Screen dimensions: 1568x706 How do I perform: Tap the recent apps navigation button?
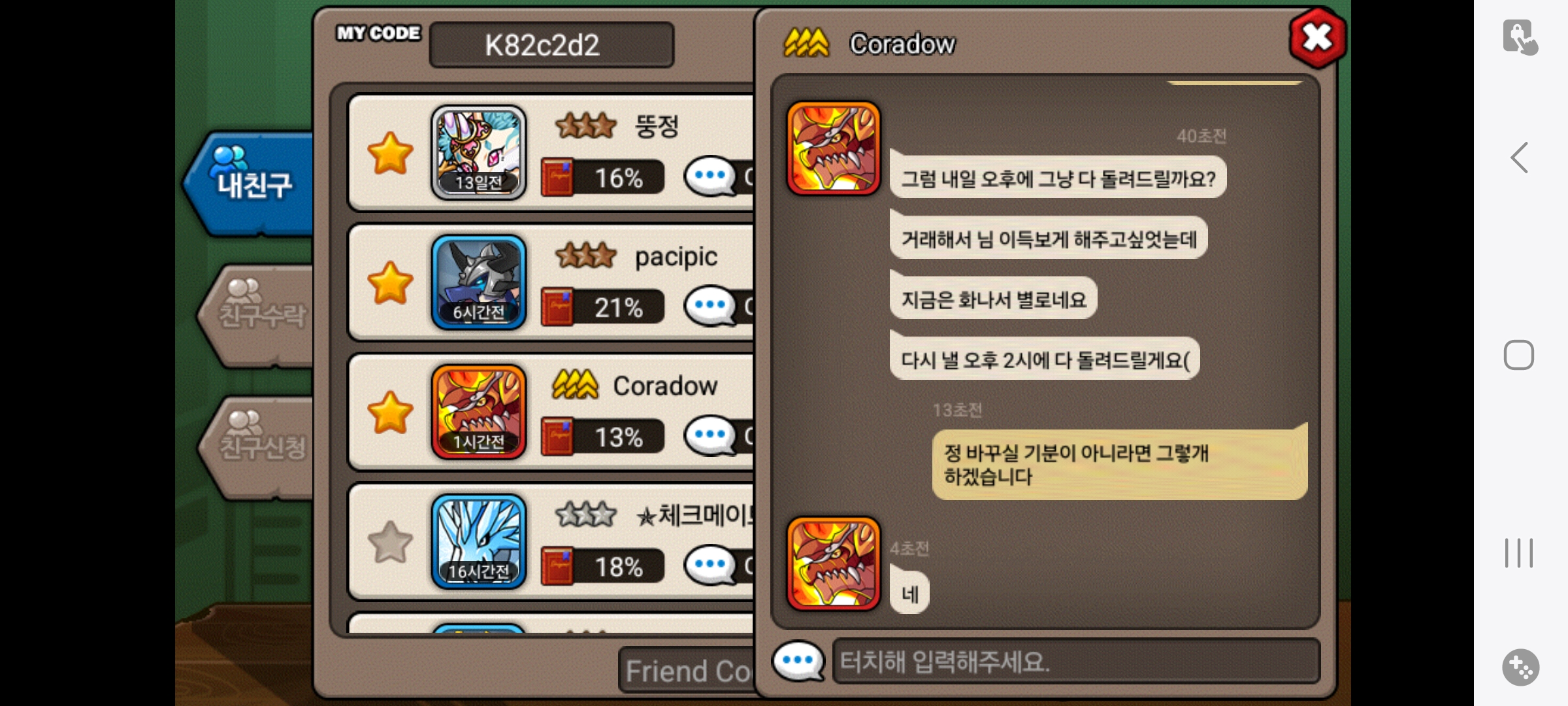click(x=1519, y=552)
